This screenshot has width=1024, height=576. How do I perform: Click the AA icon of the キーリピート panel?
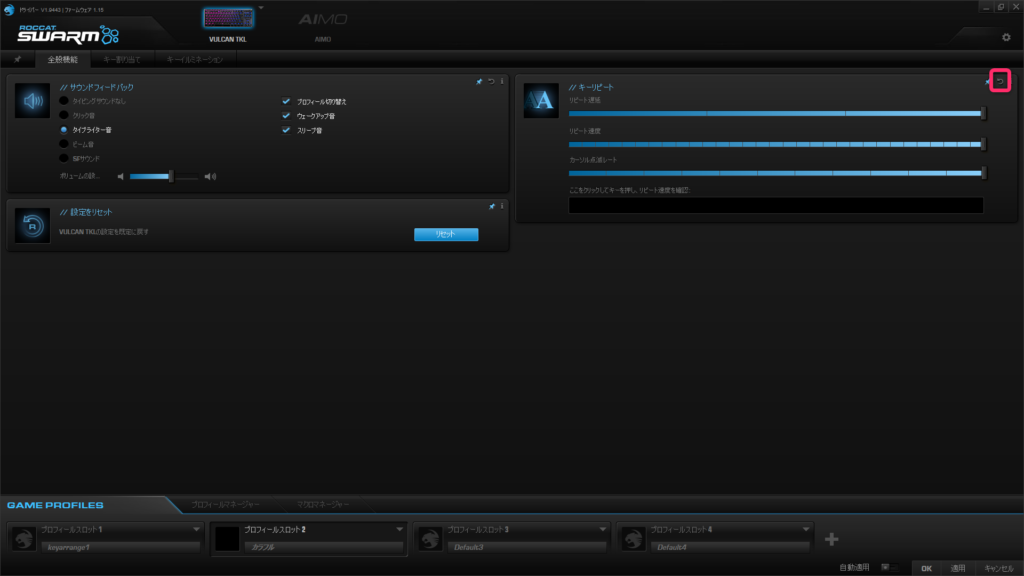541,101
